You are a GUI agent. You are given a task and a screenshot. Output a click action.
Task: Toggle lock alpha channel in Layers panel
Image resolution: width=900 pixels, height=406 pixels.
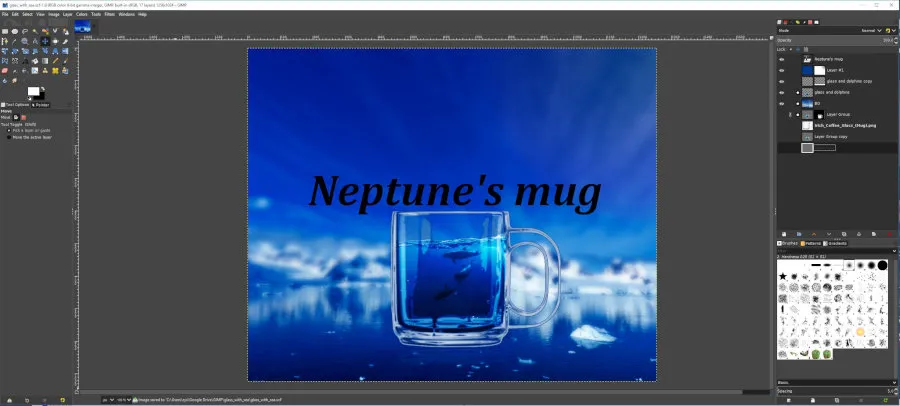[806, 49]
